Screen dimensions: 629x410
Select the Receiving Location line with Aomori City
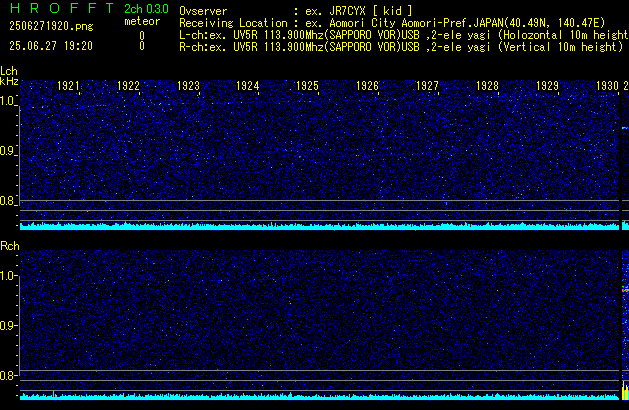pos(392,23)
